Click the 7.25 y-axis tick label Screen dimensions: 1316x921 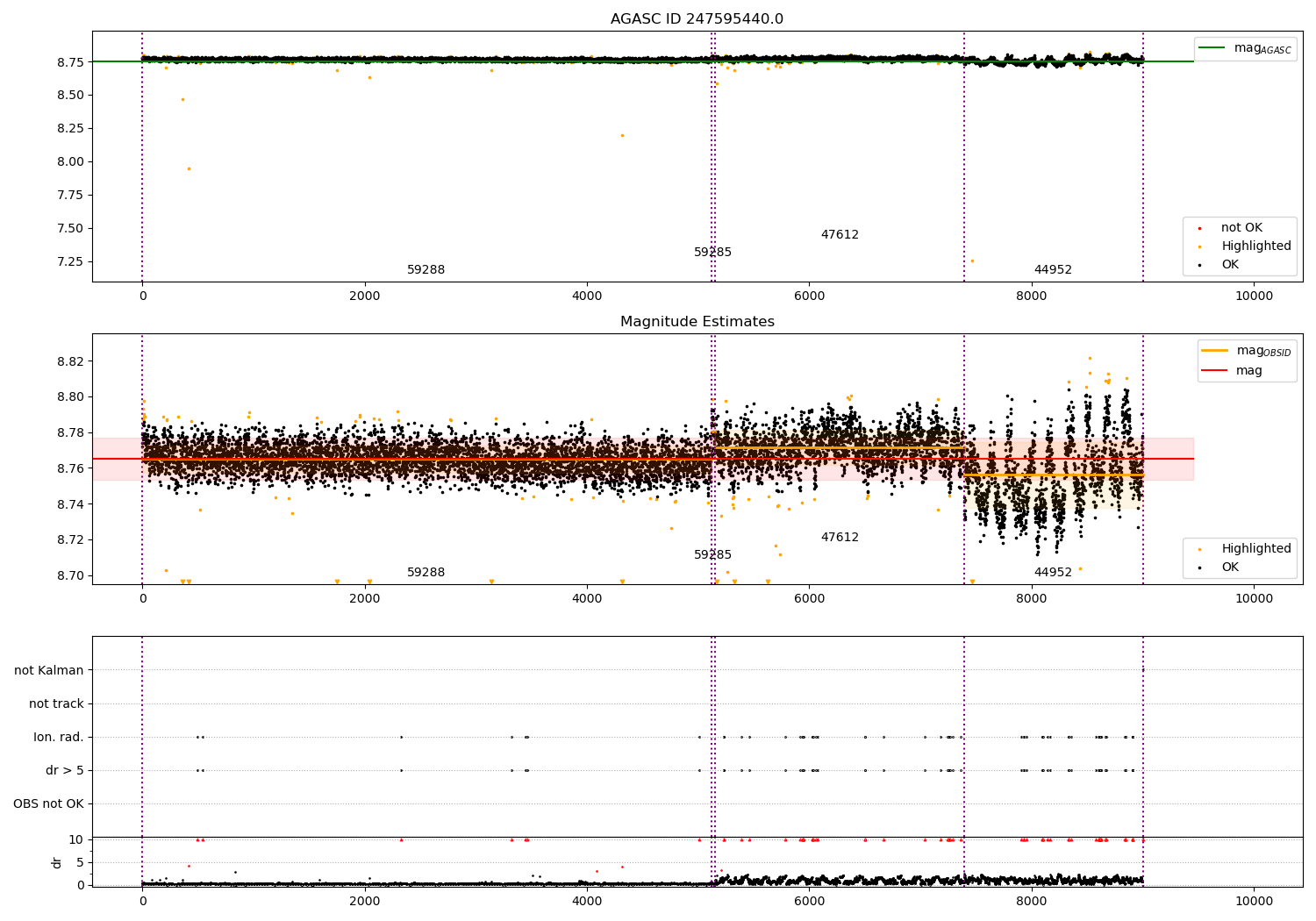click(71, 261)
